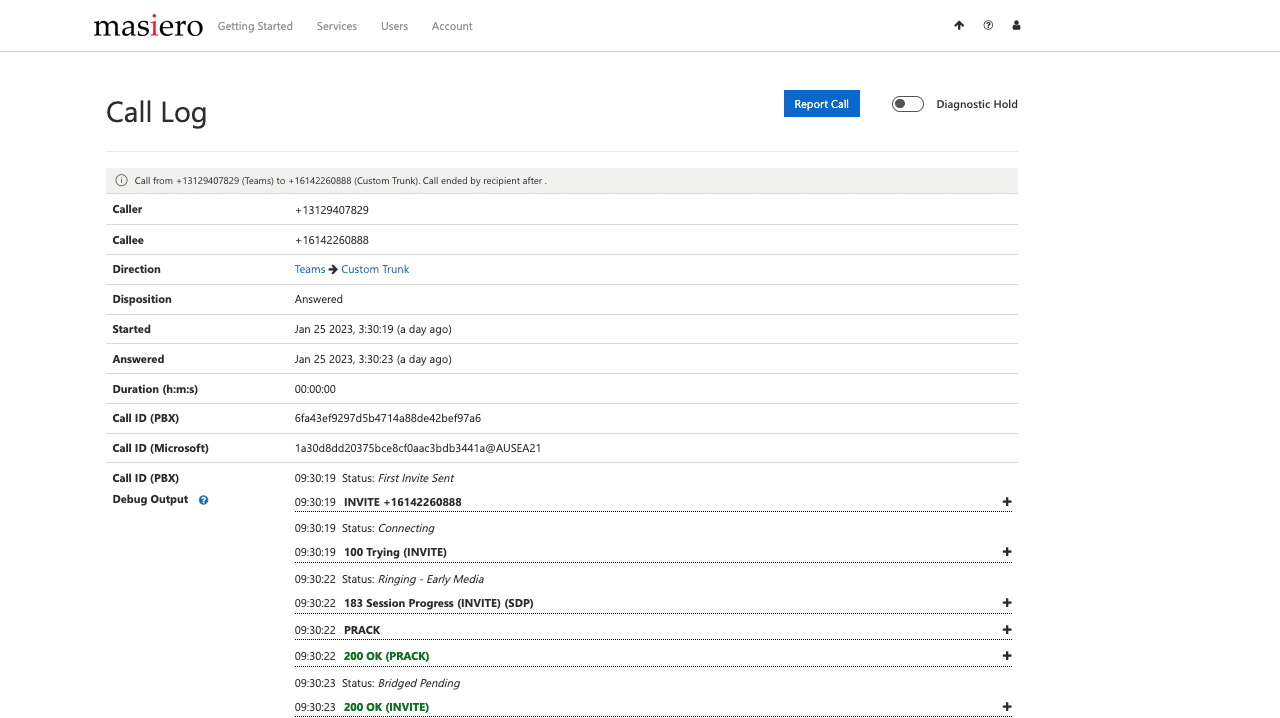
Task: Toggle the switch next to Diagnostic Hold label
Action: (907, 103)
